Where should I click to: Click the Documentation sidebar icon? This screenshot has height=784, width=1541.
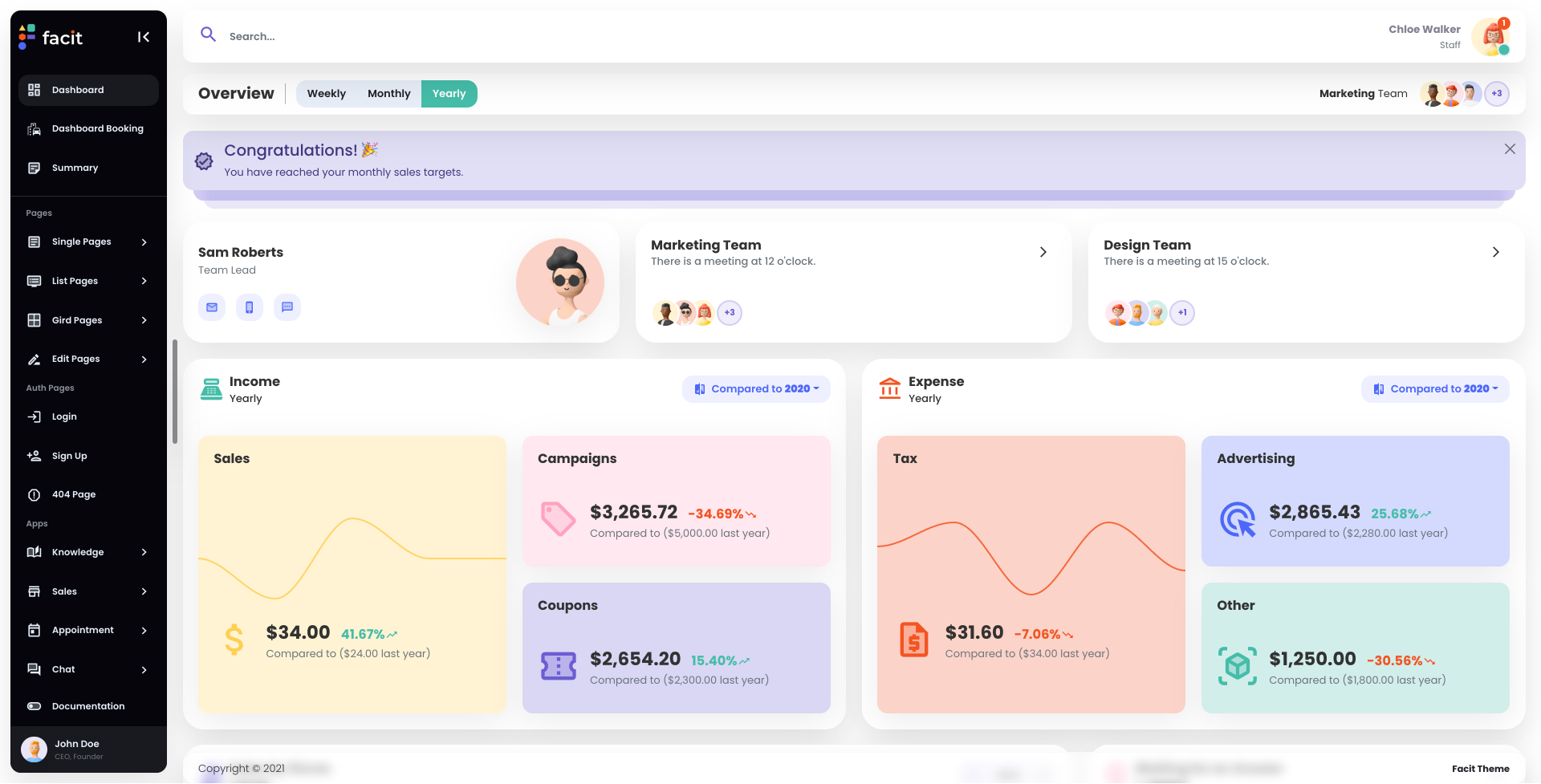coord(34,706)
